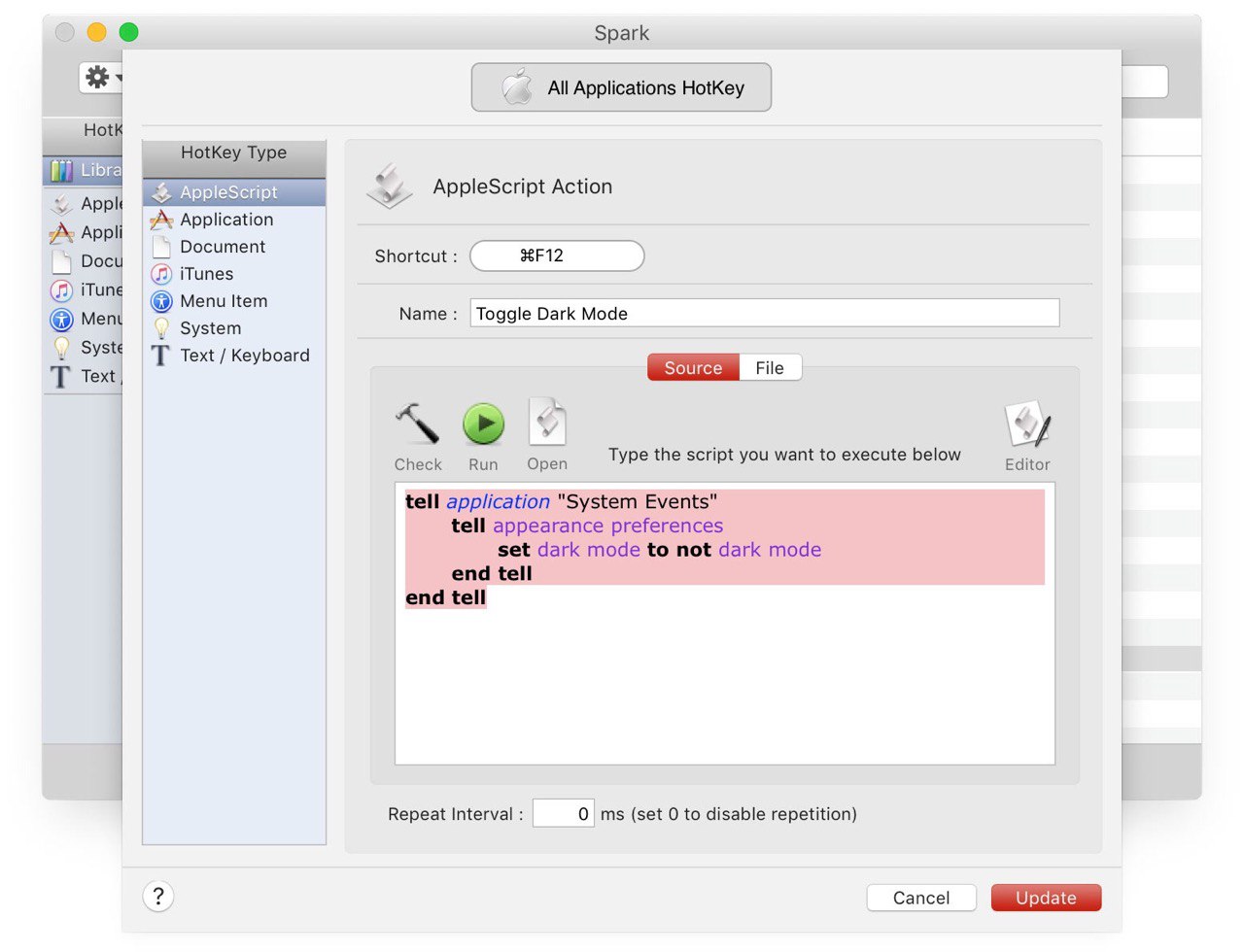Click the System lightbulb icon in Spark sidebar
1244x952 pixels.
point(61,348)
